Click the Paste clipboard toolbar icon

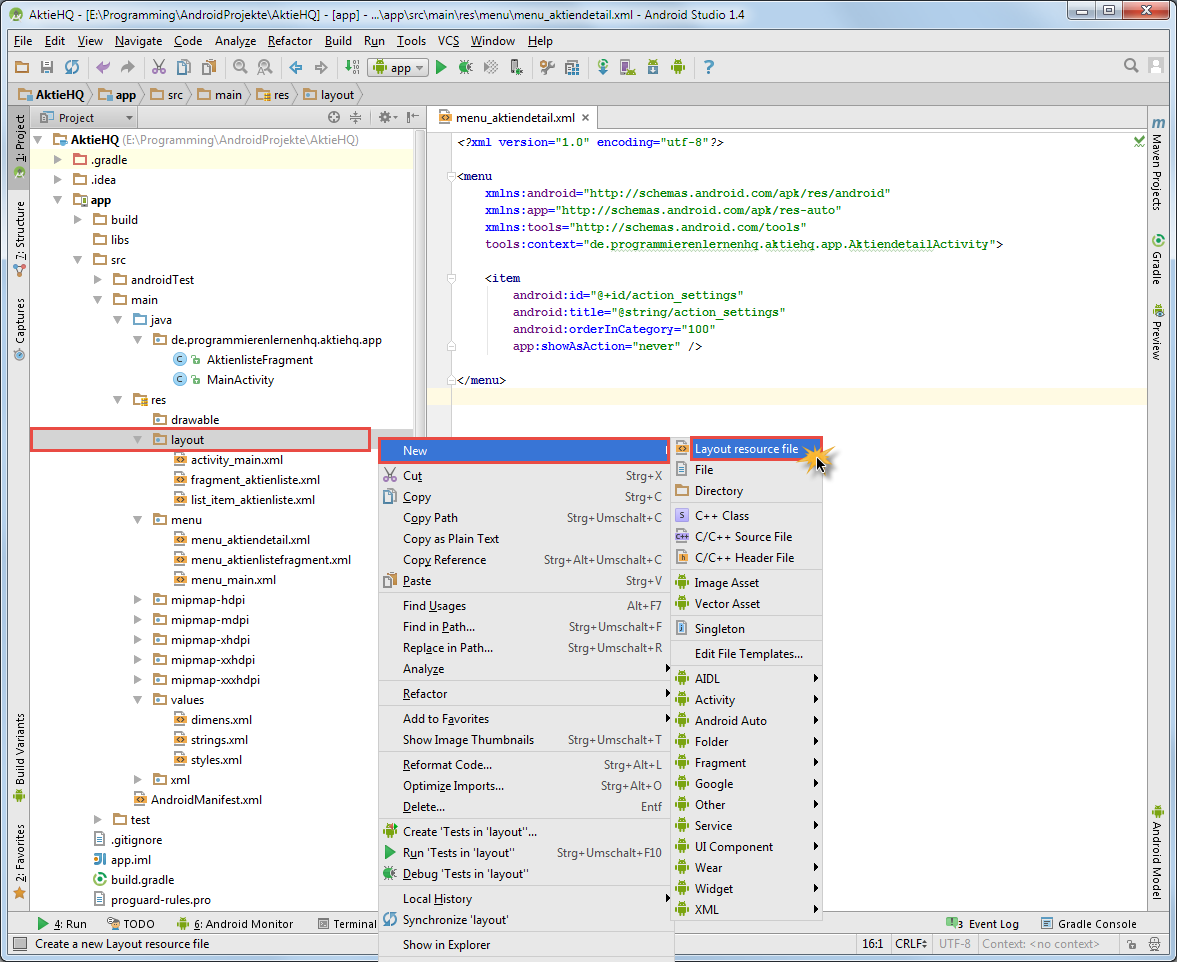(x=209, y=68)
